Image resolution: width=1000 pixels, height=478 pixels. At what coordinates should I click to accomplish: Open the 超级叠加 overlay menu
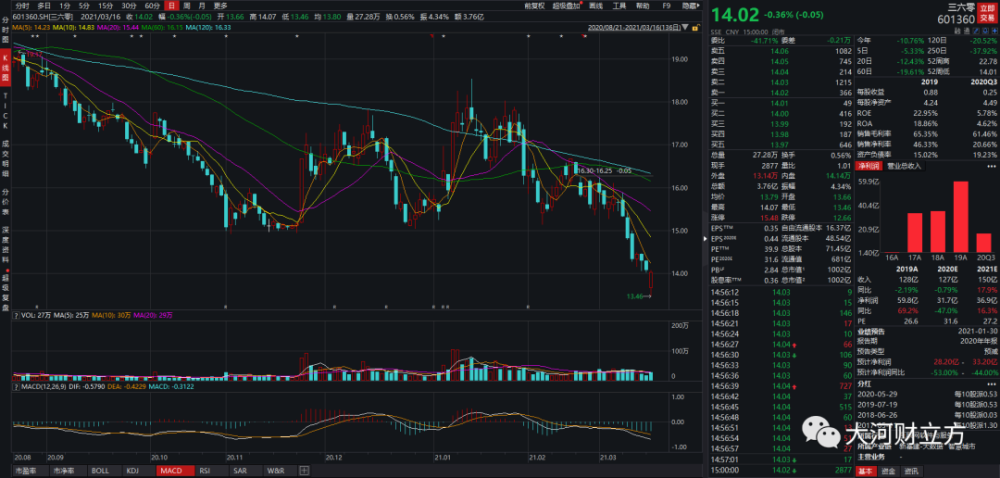567,5
